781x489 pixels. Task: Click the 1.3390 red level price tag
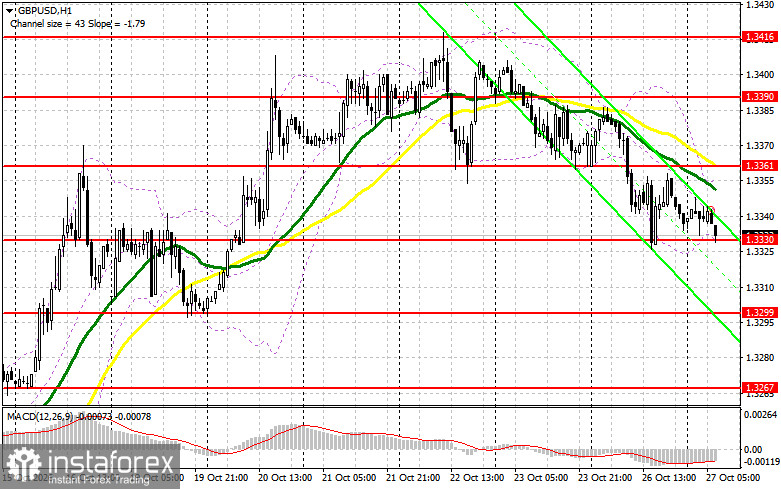coord(760,96)
